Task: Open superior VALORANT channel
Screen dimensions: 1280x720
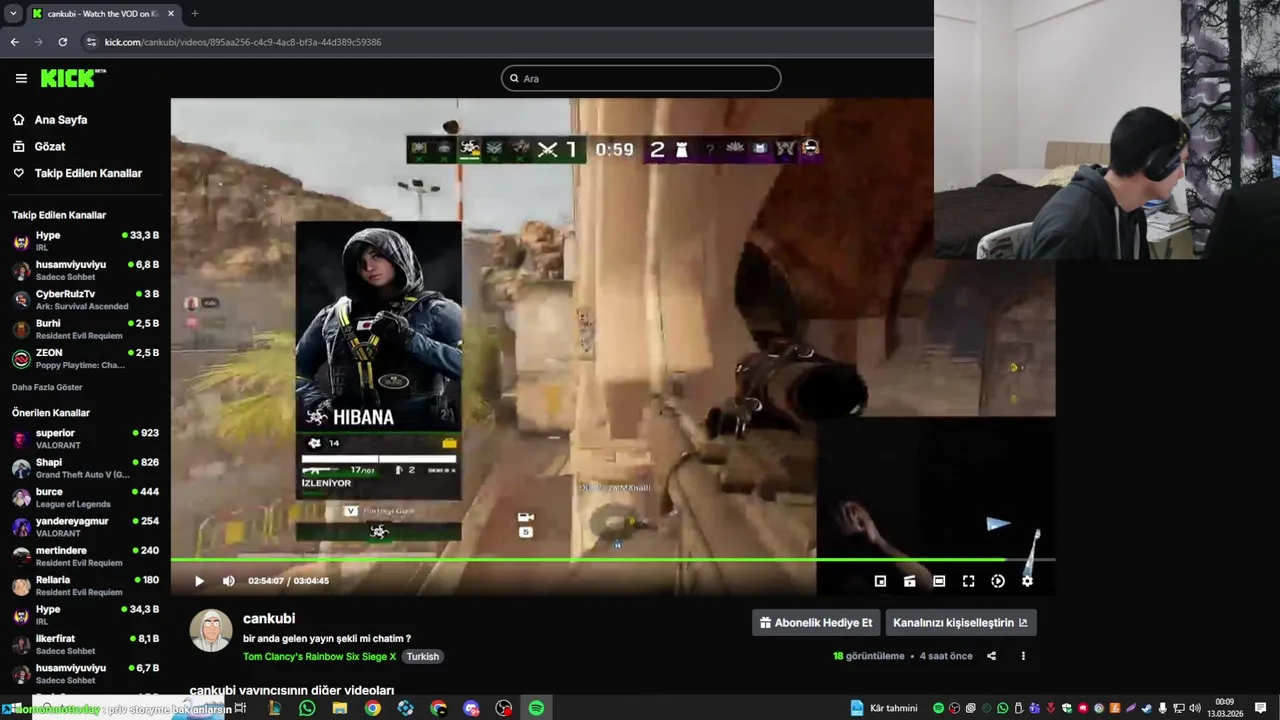Action: pyautogui.click(x=85, y=439)
